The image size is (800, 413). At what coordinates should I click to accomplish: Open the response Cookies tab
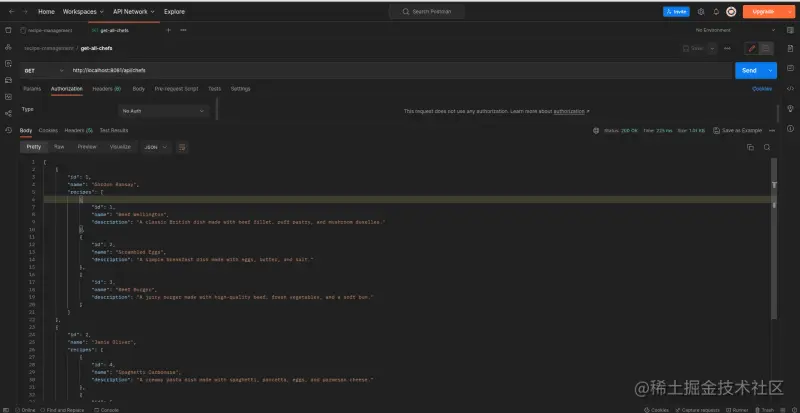(x=48, y=131)
